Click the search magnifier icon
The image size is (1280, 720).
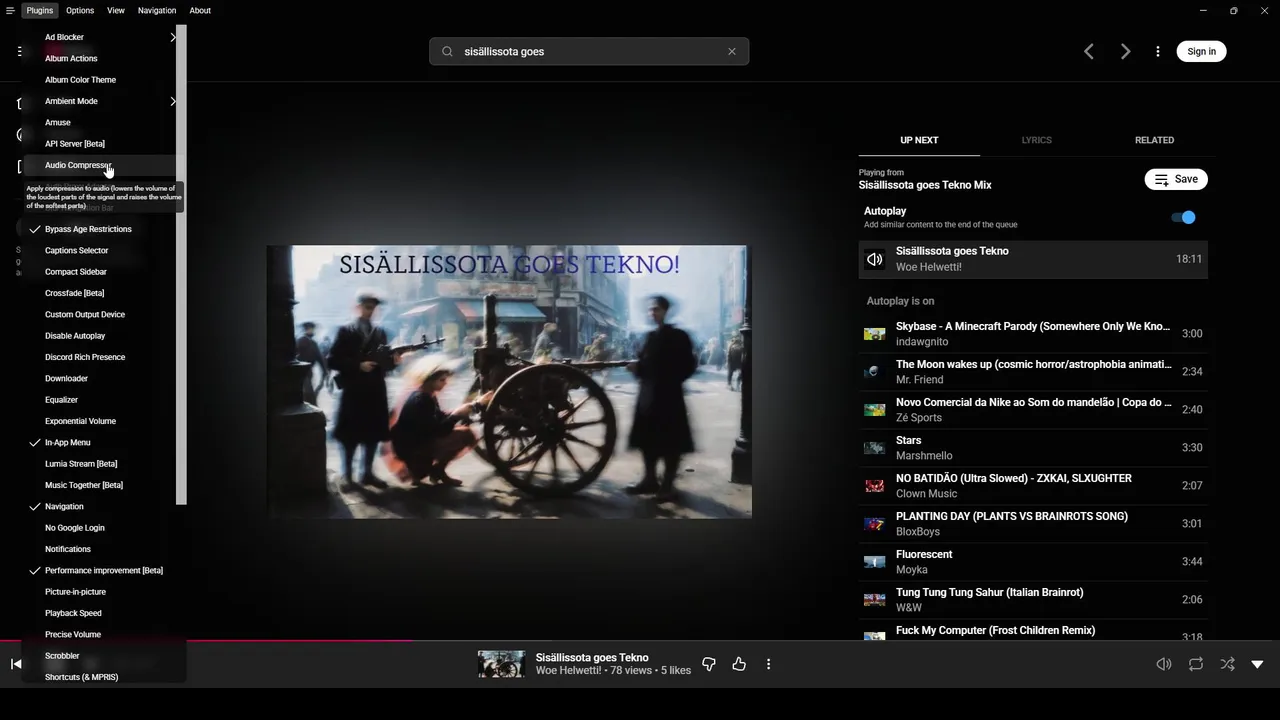coord(447,51)
